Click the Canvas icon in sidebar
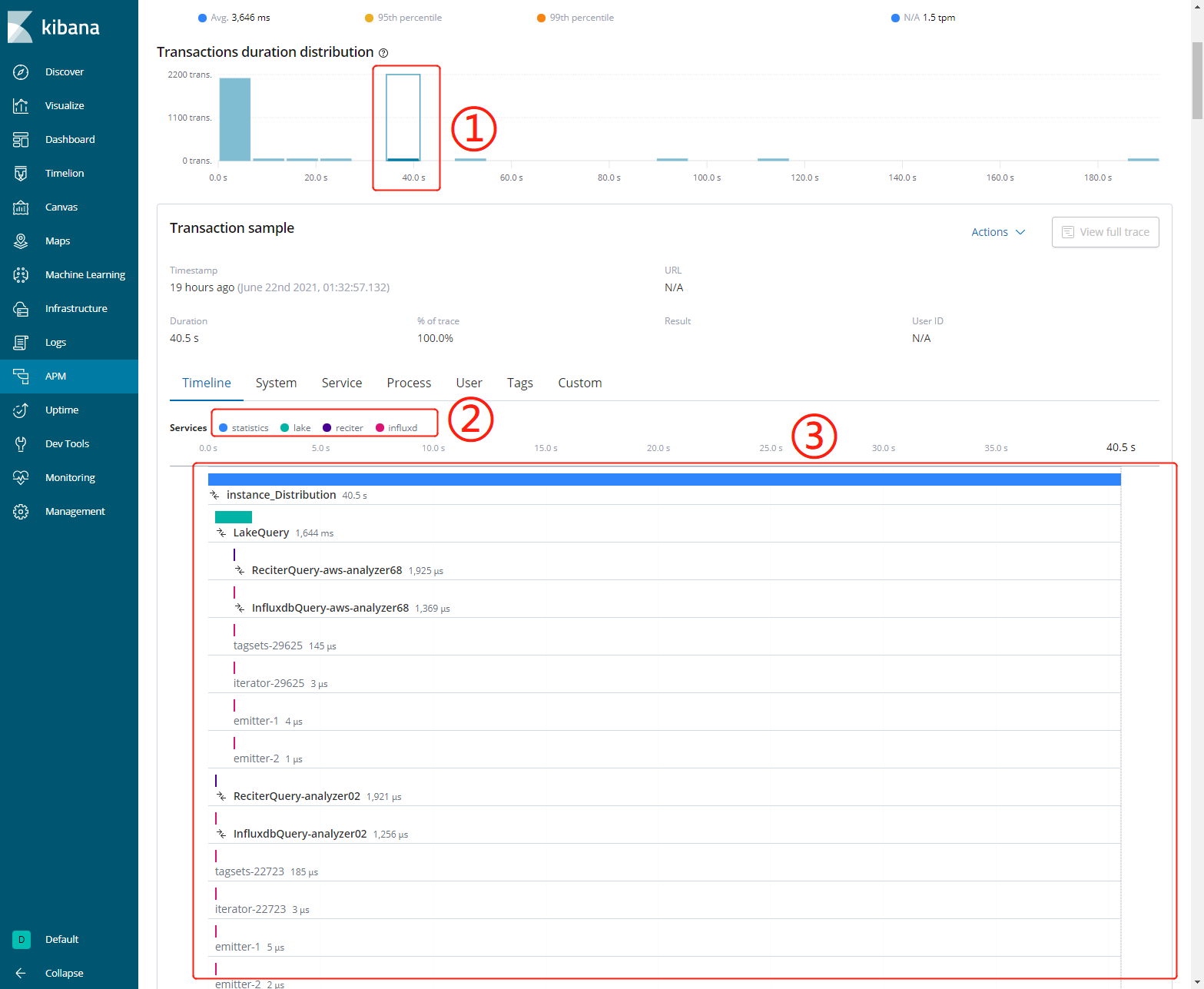1204x989 pixels. click(21, 207)
